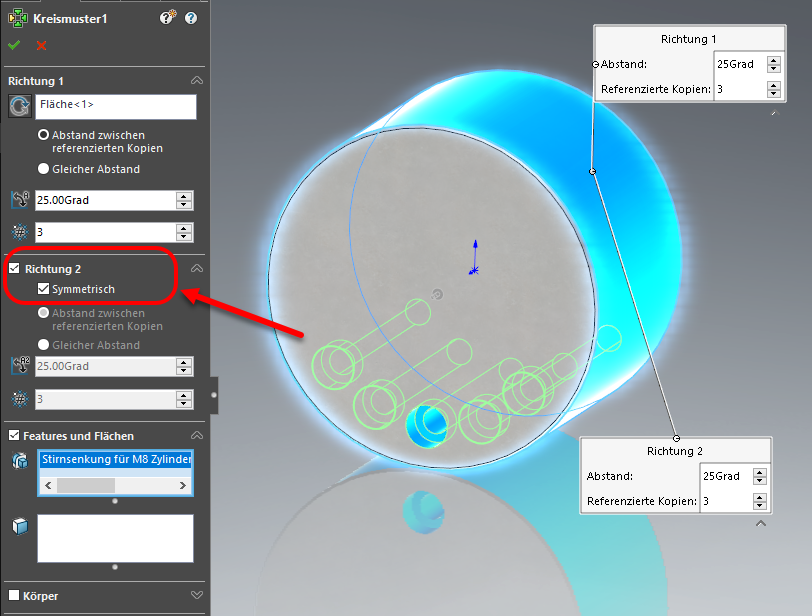Screen dimensions: 812x616
Task: Click the Kreismuster1 title text
Action: pos(70,19)
